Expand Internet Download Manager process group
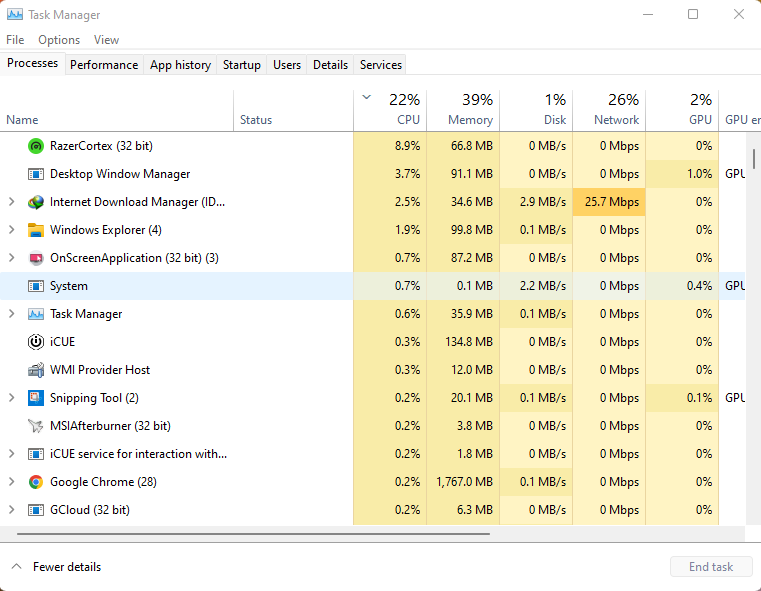 pos(12,202)
